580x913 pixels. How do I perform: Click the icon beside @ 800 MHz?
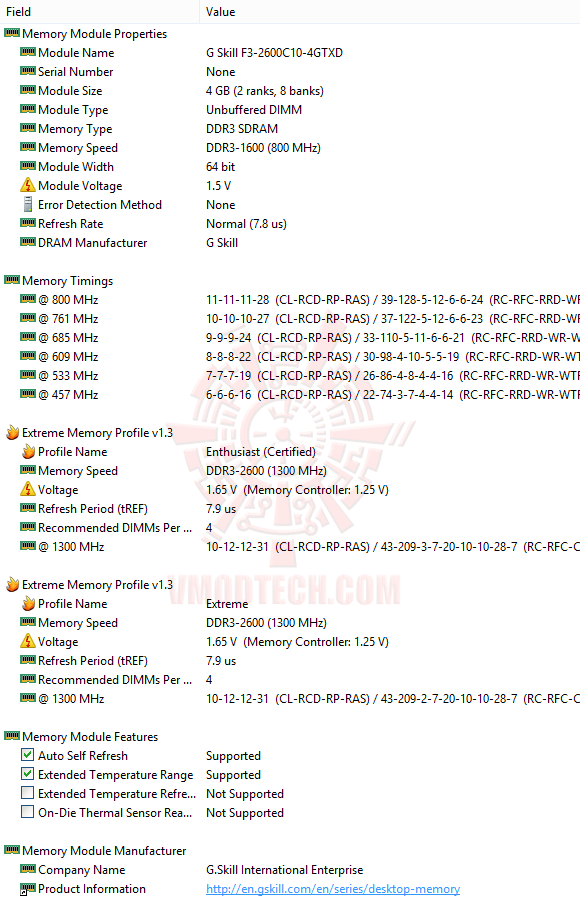click(28, 299)
